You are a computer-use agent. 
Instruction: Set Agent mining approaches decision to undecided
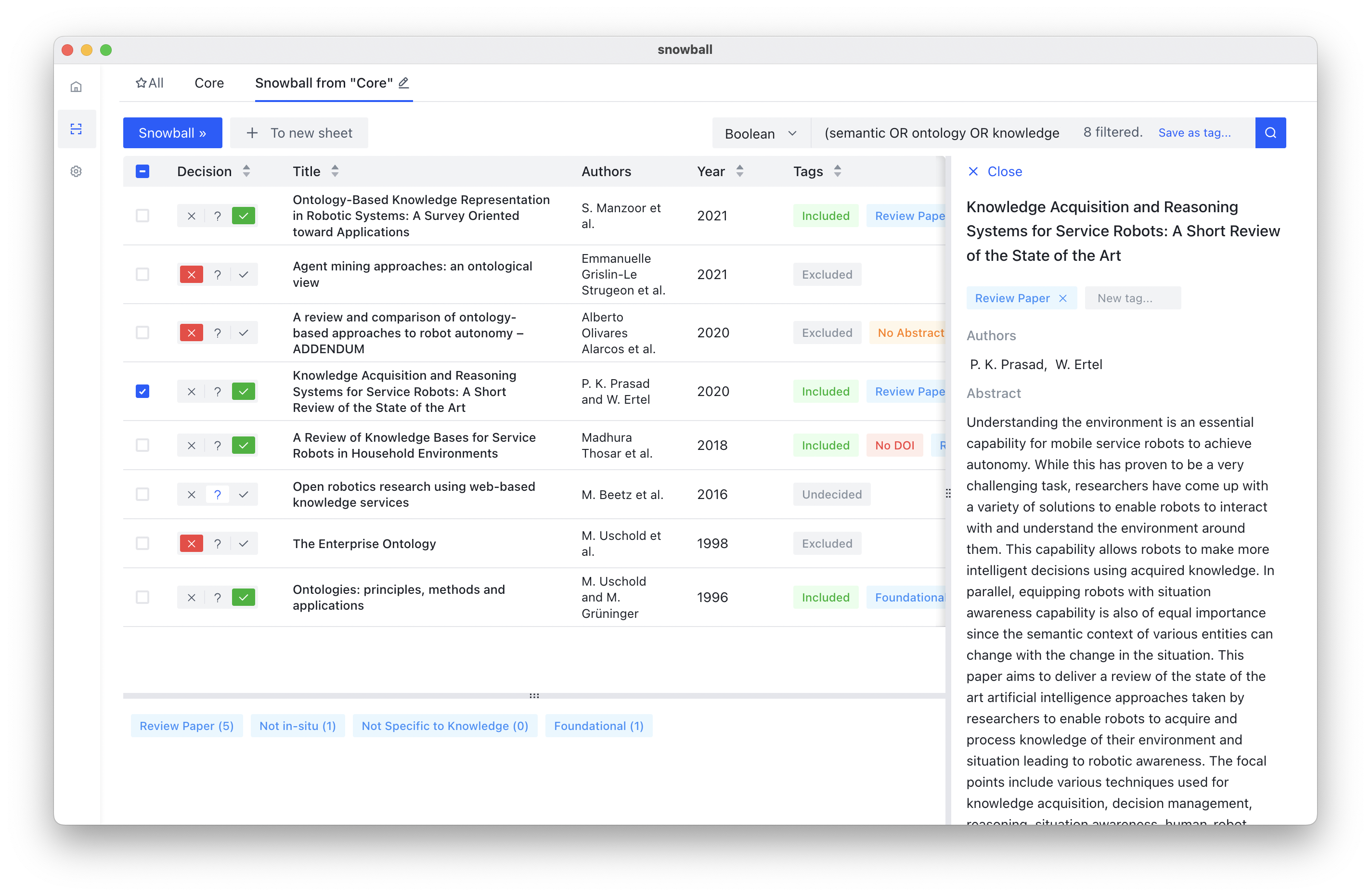(217, 275)
